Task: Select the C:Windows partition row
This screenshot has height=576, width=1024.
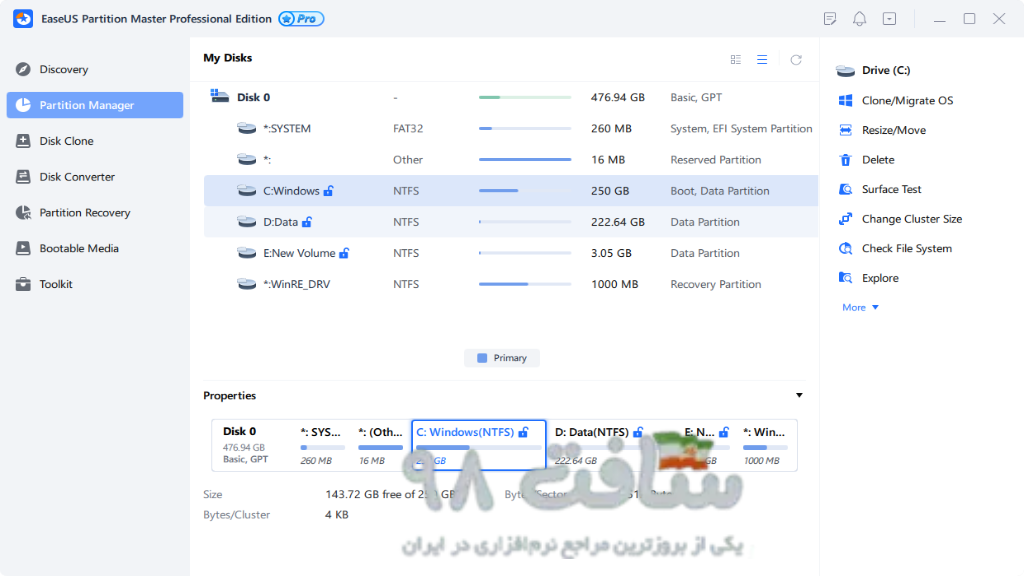Action: 511,191
